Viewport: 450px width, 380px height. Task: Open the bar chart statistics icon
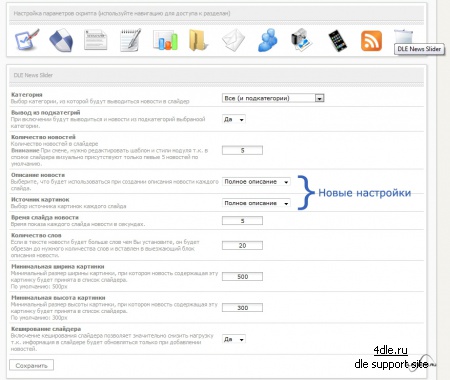[x=165, y=40]
